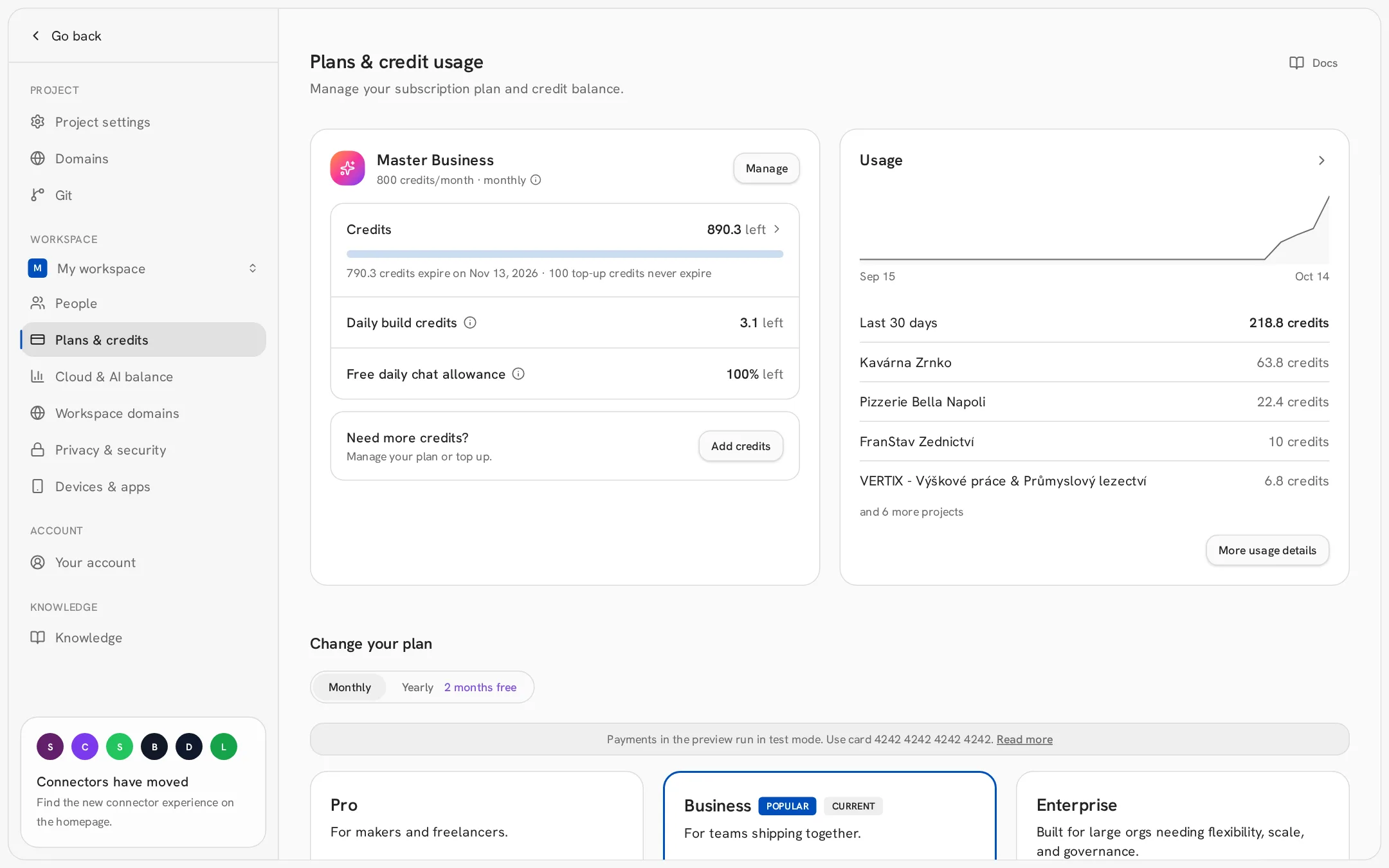This screenshot has height=868, width=1389.
Task: Open Project settings menu item
Action: pos(143,122)
